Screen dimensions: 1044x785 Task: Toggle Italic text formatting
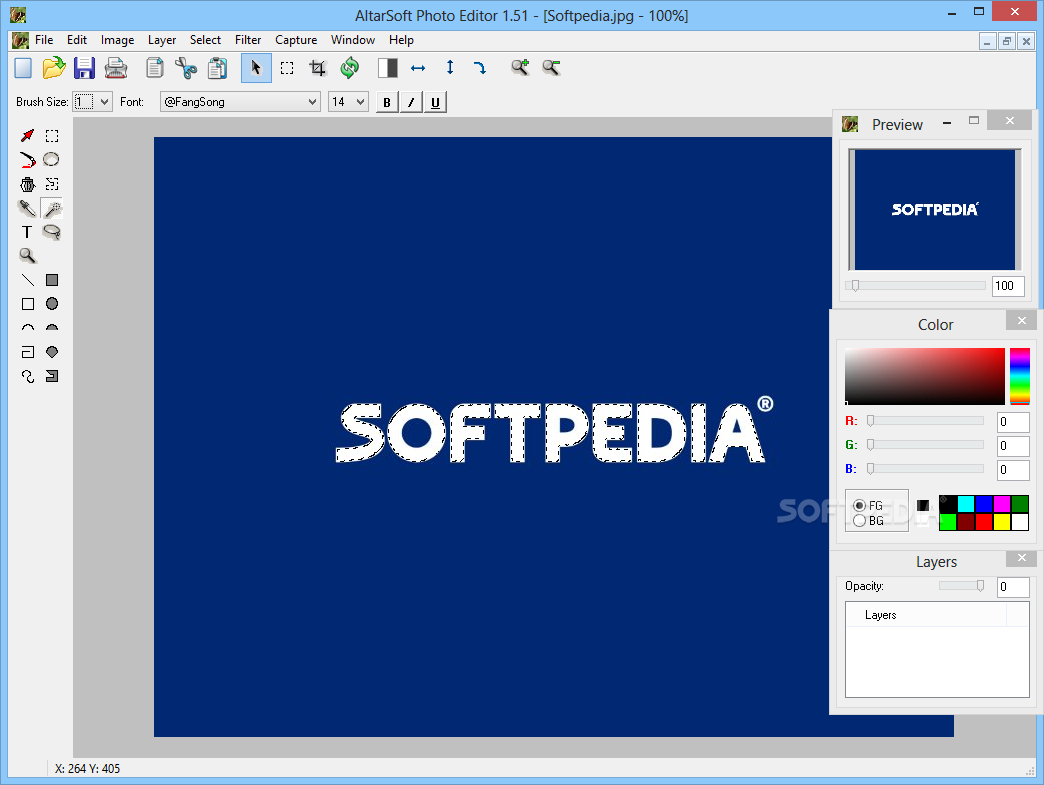pos(411,103)
